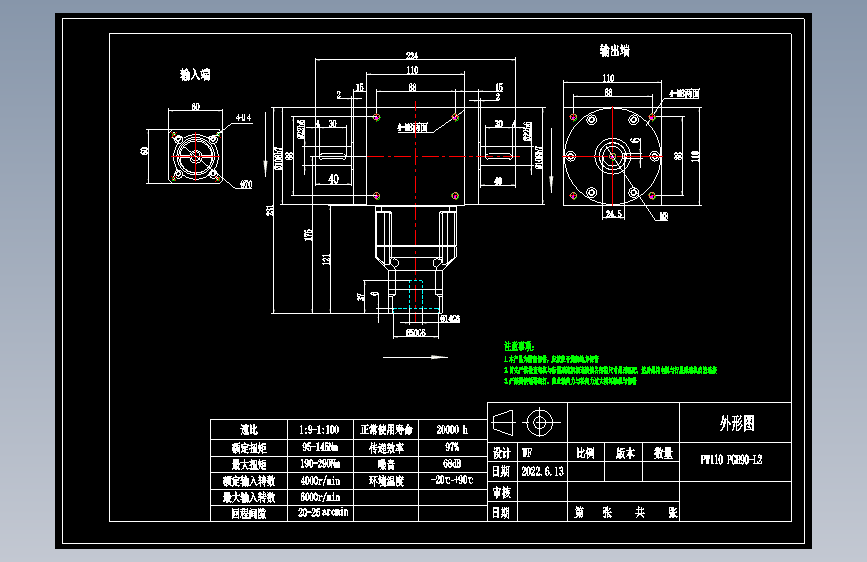Screen dimensions: 867x562
Task: Select the 175 vertical dimension text
Action: pos(308,235)
